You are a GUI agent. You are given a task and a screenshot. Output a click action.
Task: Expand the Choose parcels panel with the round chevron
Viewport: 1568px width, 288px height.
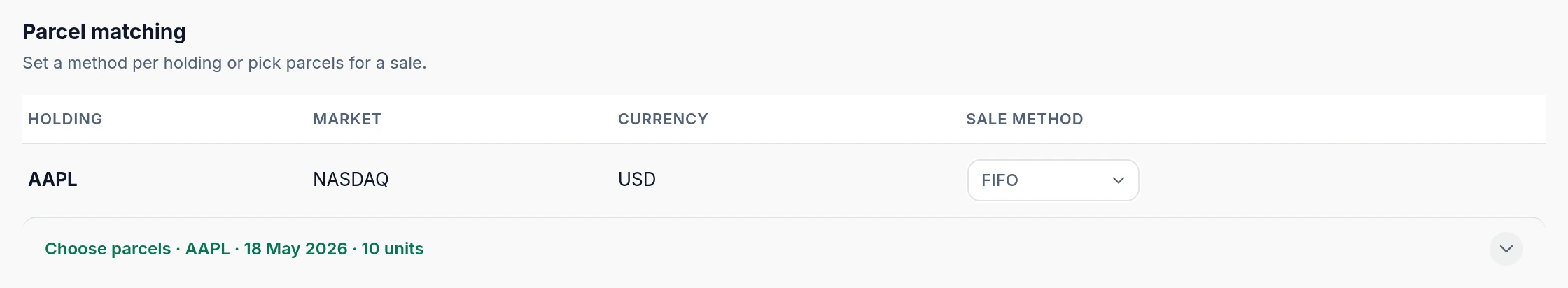point(1506,249)
